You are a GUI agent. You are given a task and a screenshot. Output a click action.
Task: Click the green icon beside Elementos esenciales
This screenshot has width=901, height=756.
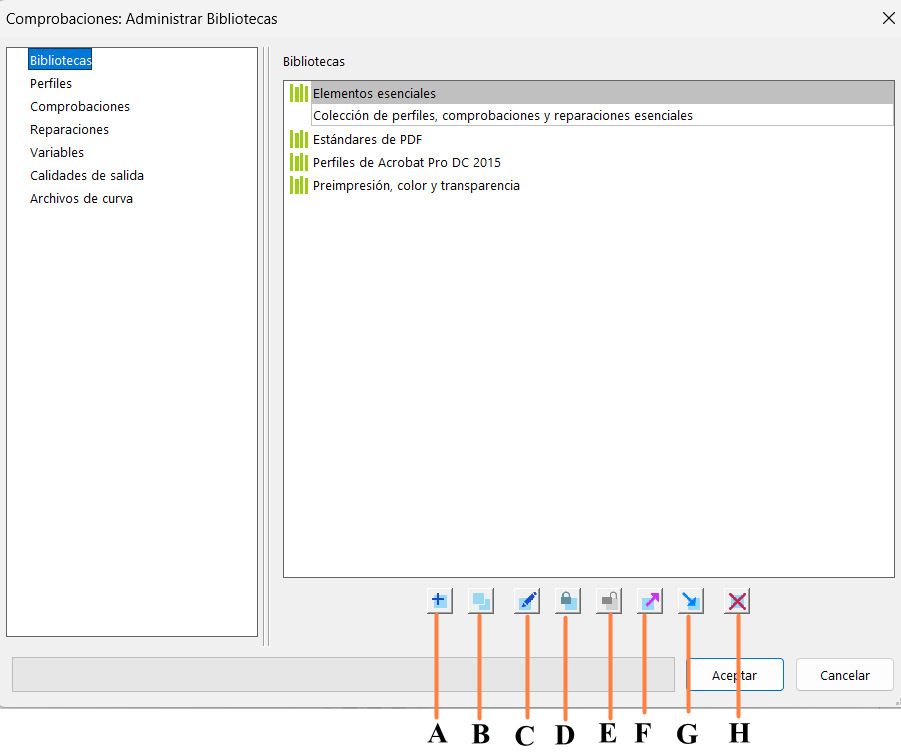click(299, 93)
